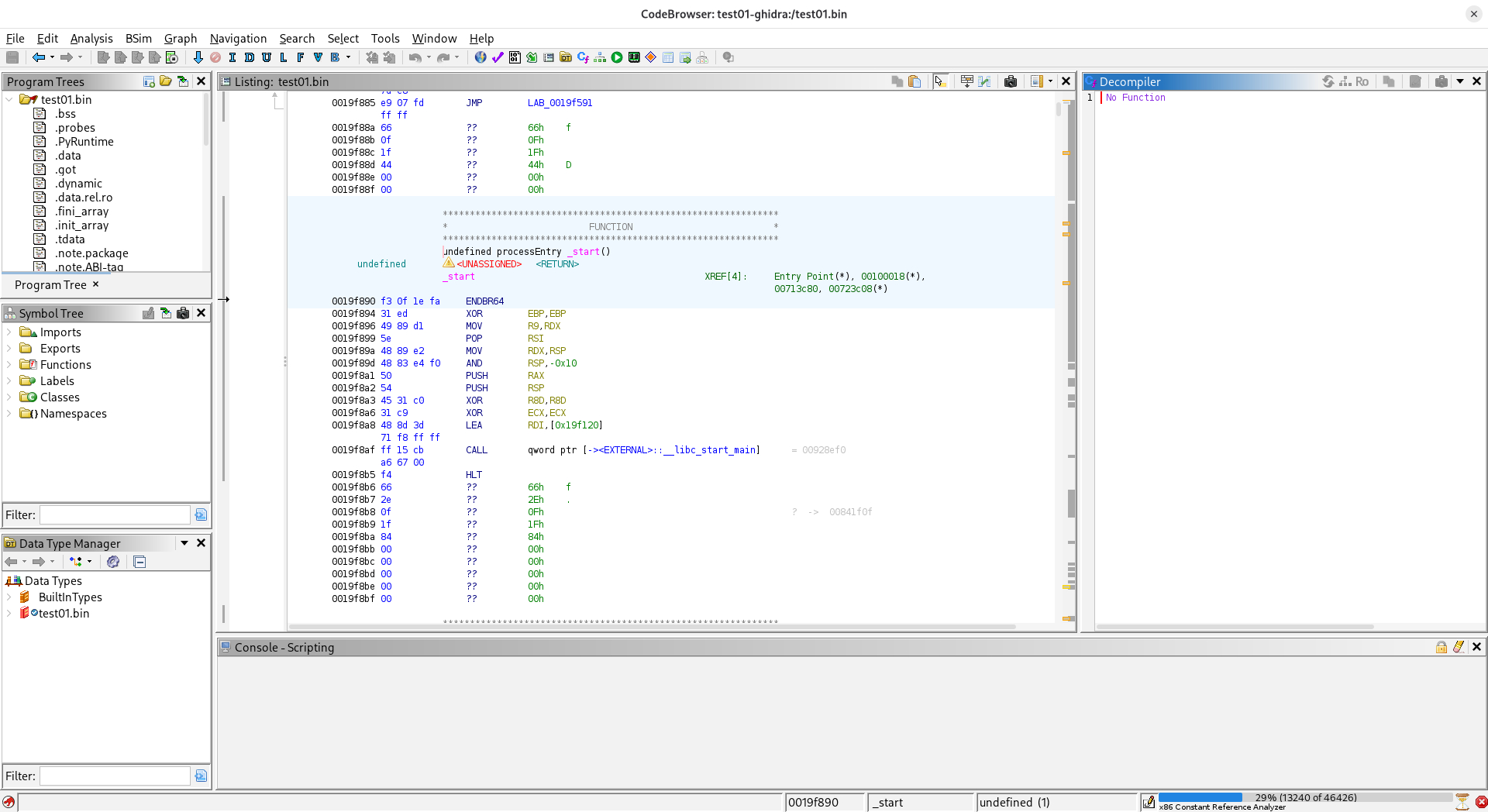Click the Symbol Tree filter text field
The image size is (1488, 812).
[115, 515]
